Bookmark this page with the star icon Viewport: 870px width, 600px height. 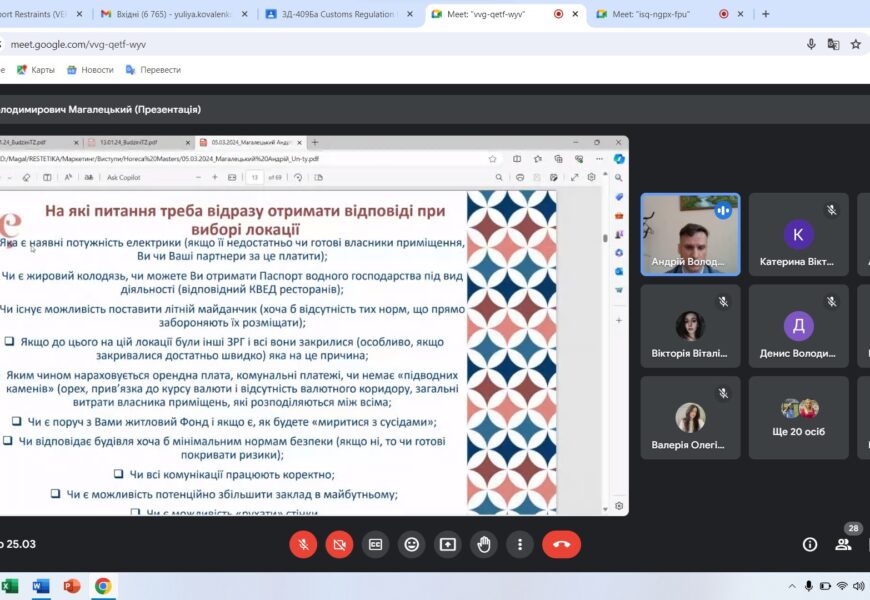(856, 44)
